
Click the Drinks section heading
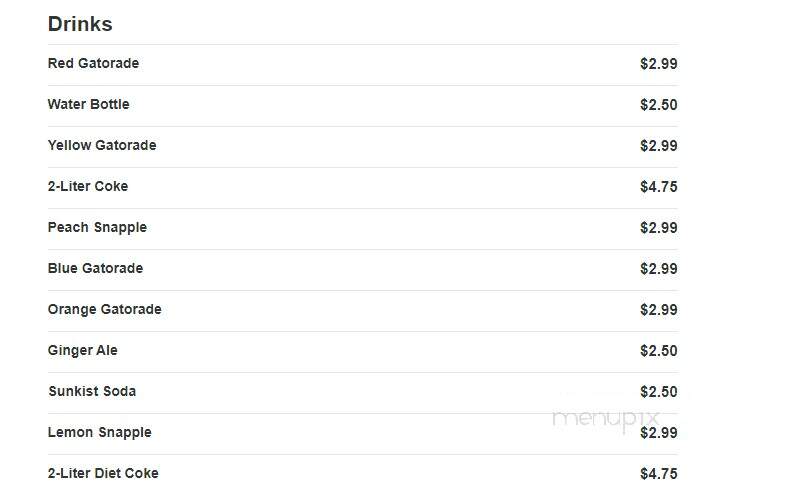click(80, 24)
